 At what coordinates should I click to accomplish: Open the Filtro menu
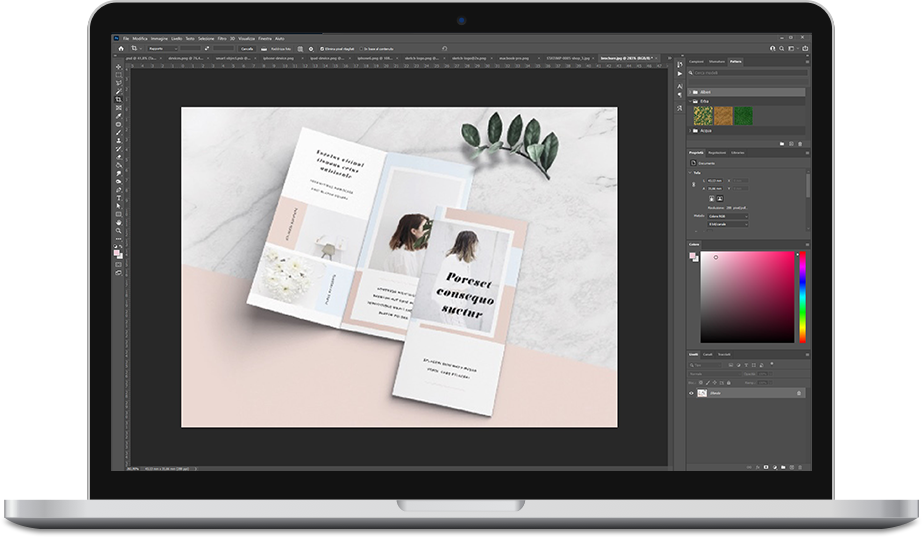click(222, 38)
